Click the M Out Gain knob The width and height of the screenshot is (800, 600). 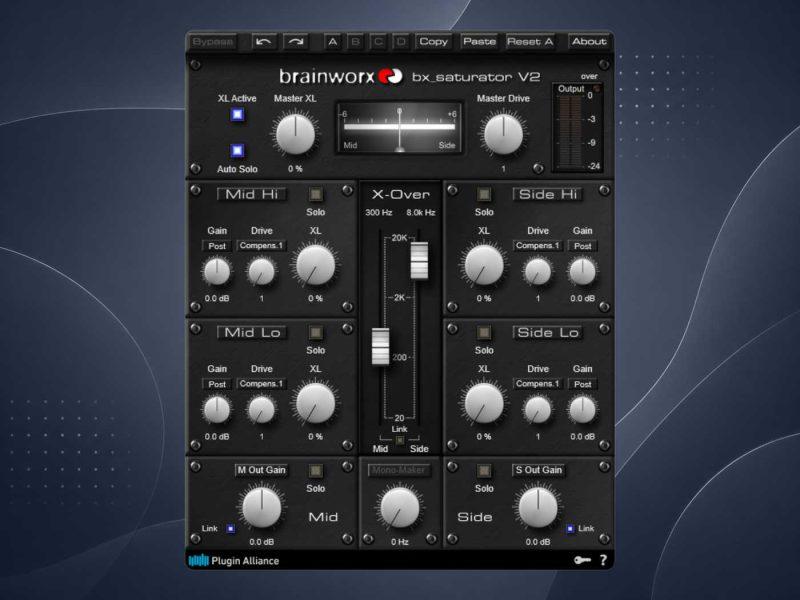(x=262, y=508)
